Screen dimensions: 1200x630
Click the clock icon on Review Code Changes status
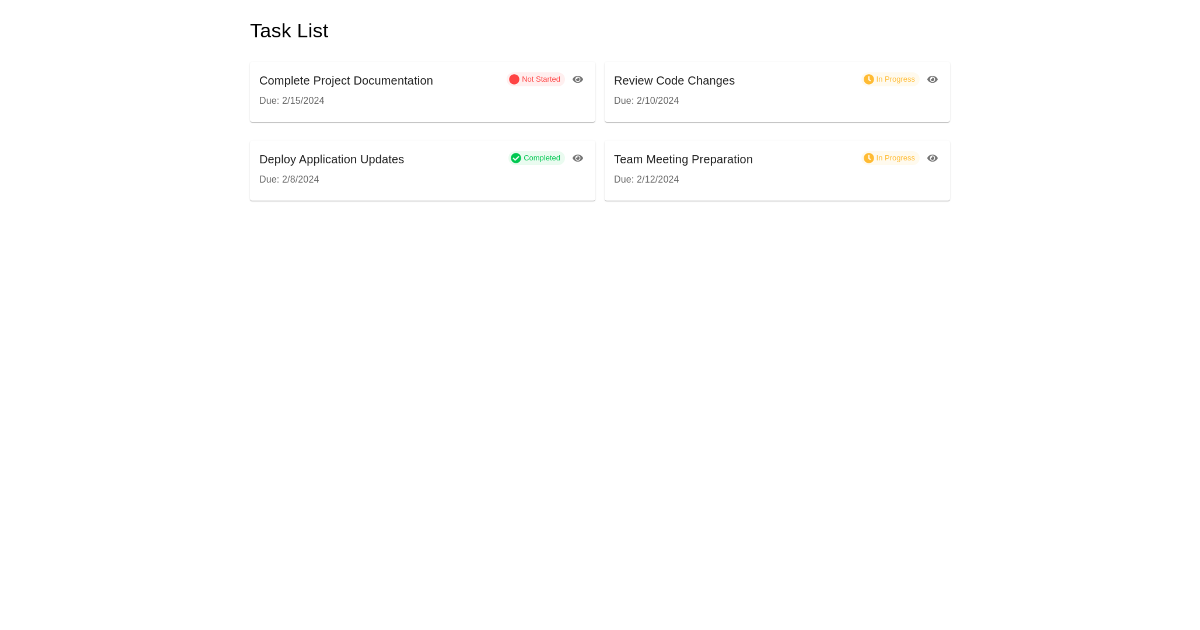[869, 79]
